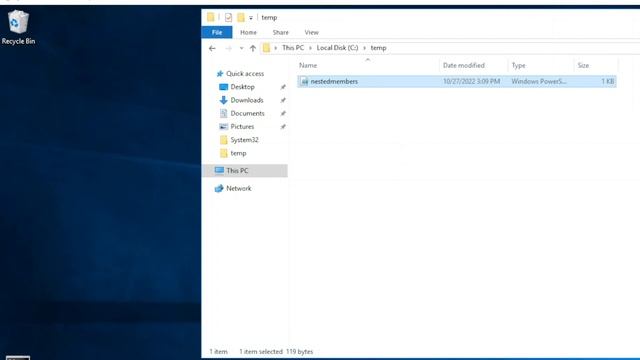
Task: Click the nestedmembers PowerShell file icon
Action: click(x=304, y=82)
